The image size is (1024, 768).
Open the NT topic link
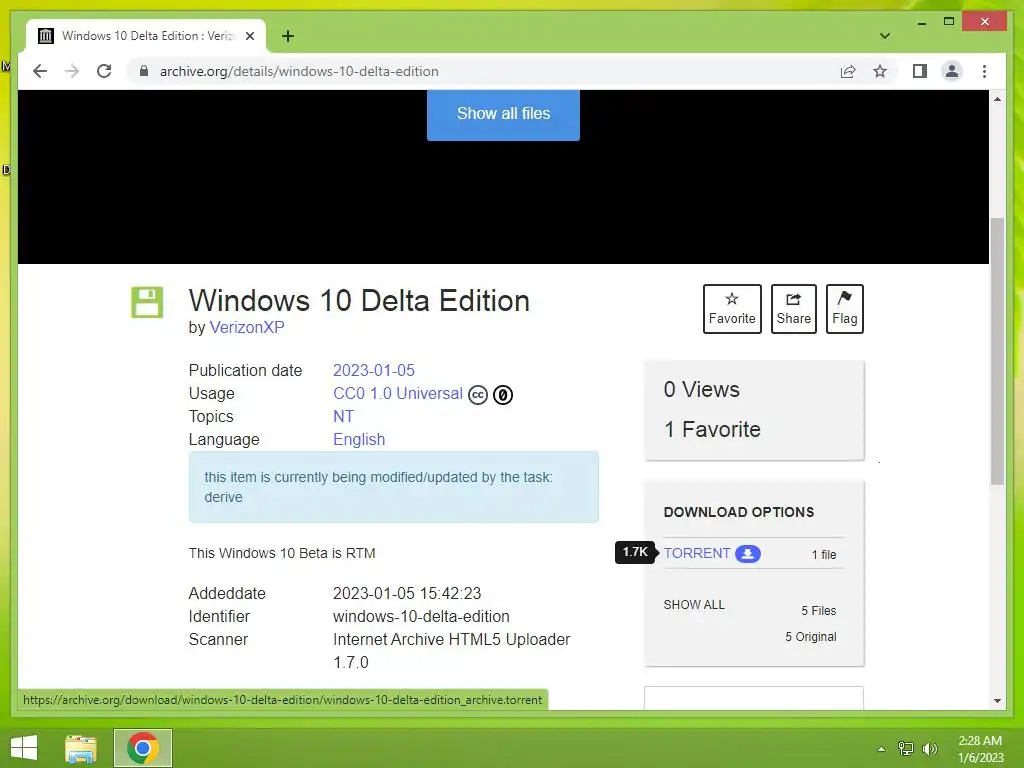click(344, 417)
